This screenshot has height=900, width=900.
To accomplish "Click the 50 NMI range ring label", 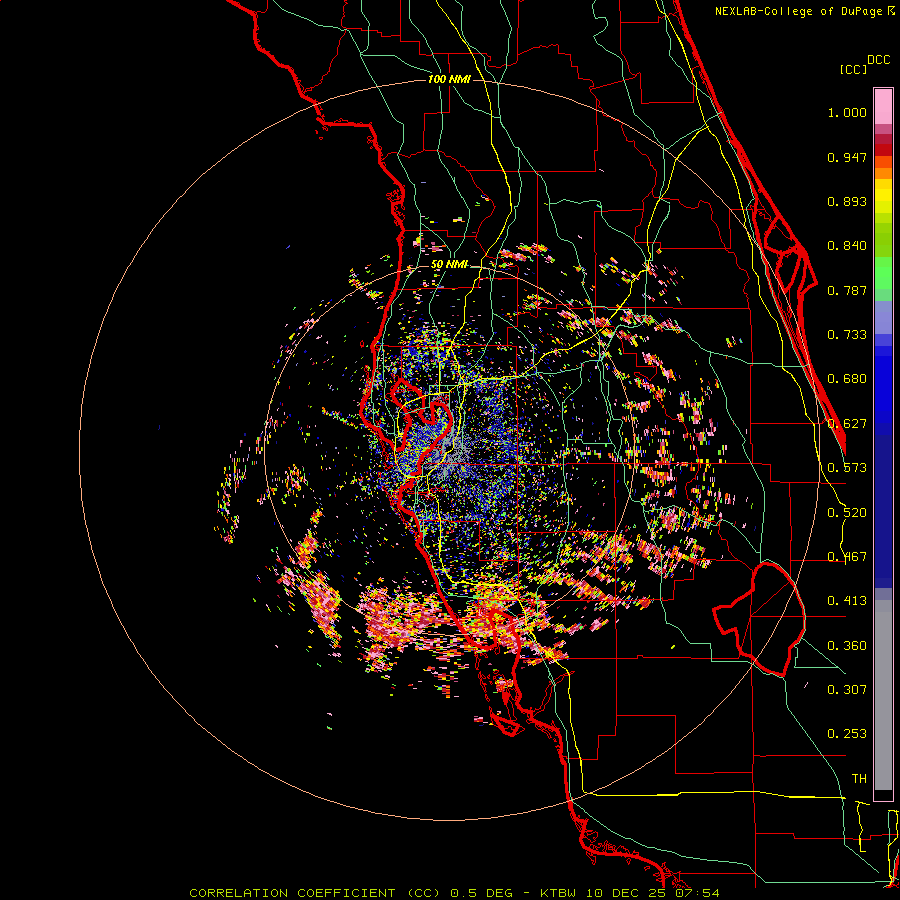I will (449, 265).
